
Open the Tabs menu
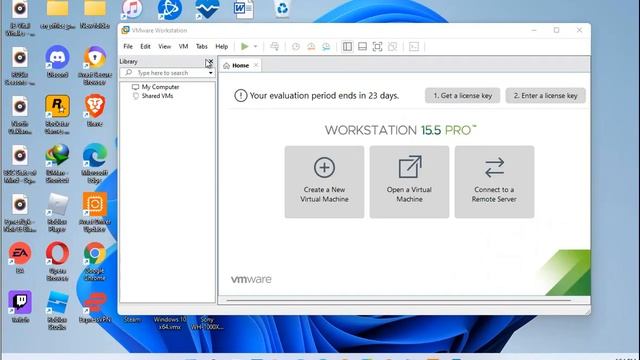(202, 47)
